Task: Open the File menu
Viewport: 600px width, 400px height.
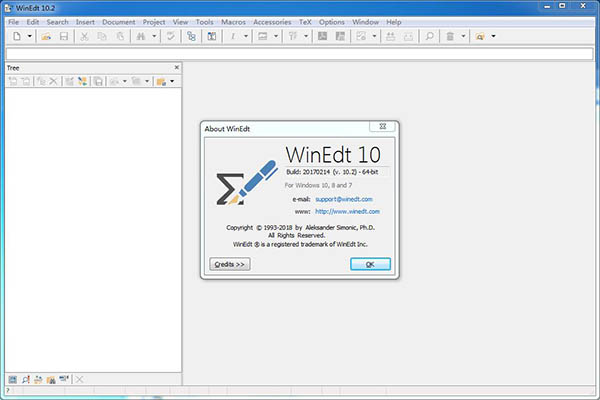Action: click(x=13, y=22)
